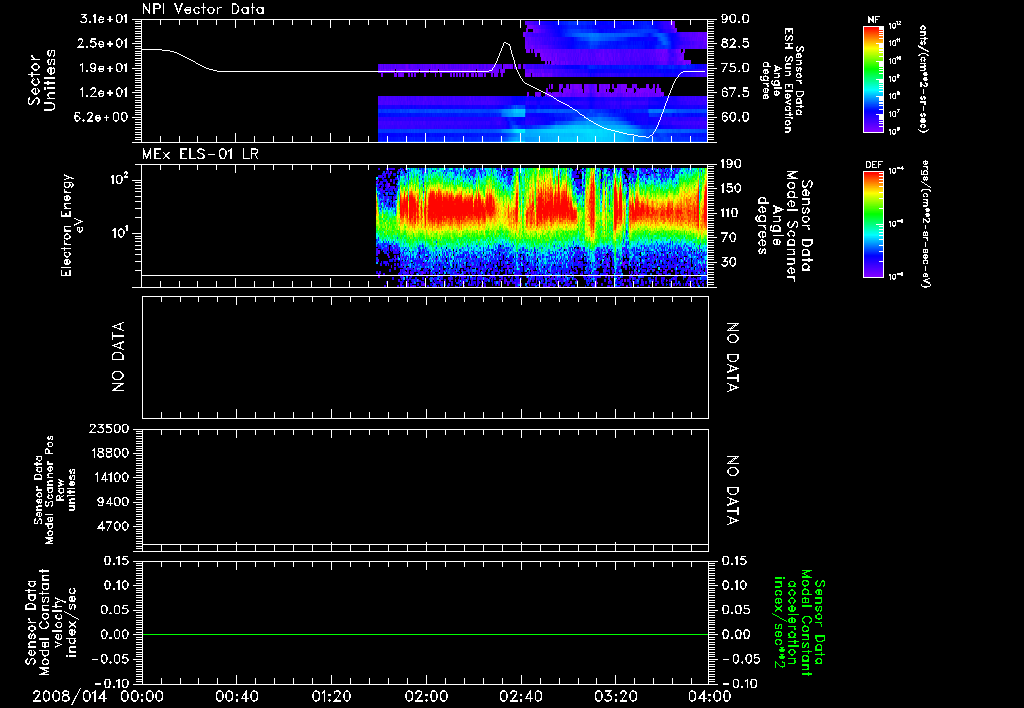Click the "00:40" time axis label
1024x708 pixels.
pyautogui.click(x=236, y=696)
